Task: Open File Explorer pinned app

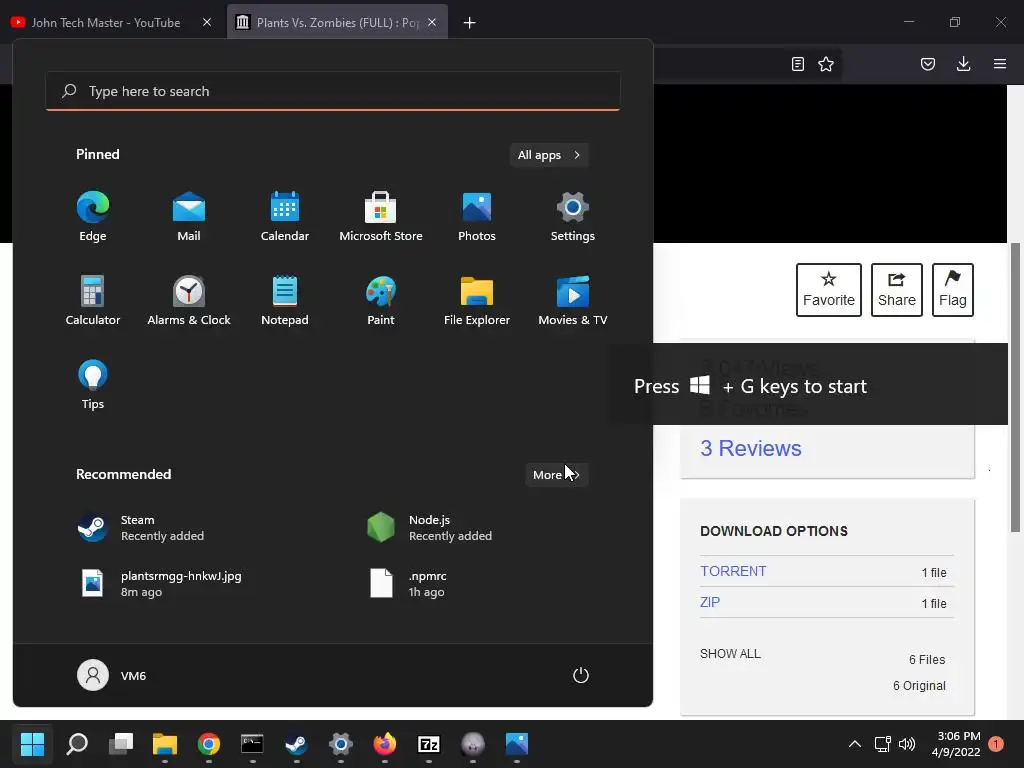Action: [477, 300]
